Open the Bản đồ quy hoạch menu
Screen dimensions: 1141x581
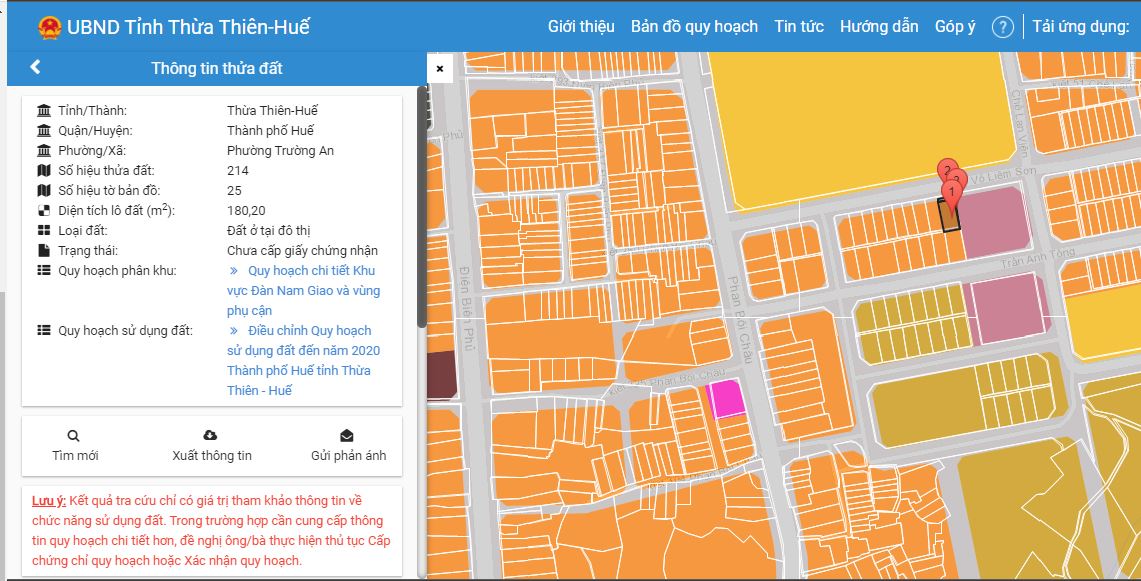coord(694,27)
